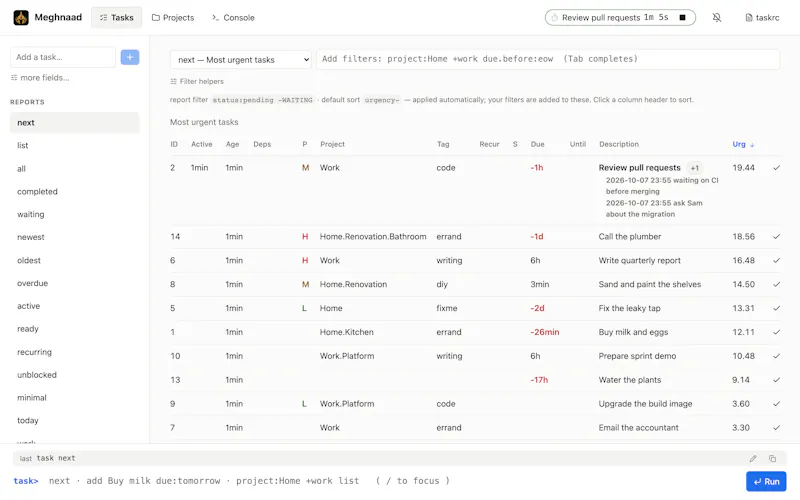800x500 pixels.
Task: Click the Work.Platform project of Prepare sprint demo
Action: click(x=347, y=356)
